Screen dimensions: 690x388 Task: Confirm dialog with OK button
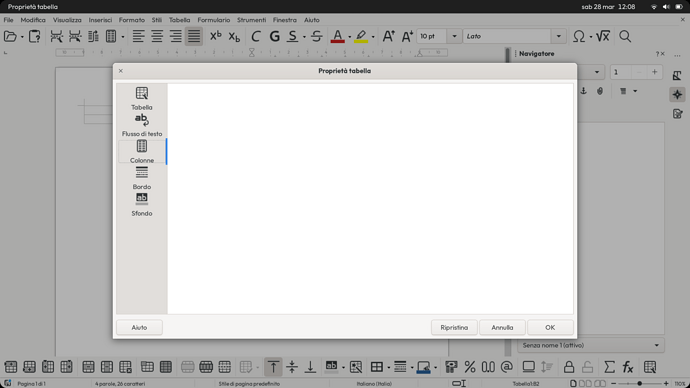click(x=550, y=327)
